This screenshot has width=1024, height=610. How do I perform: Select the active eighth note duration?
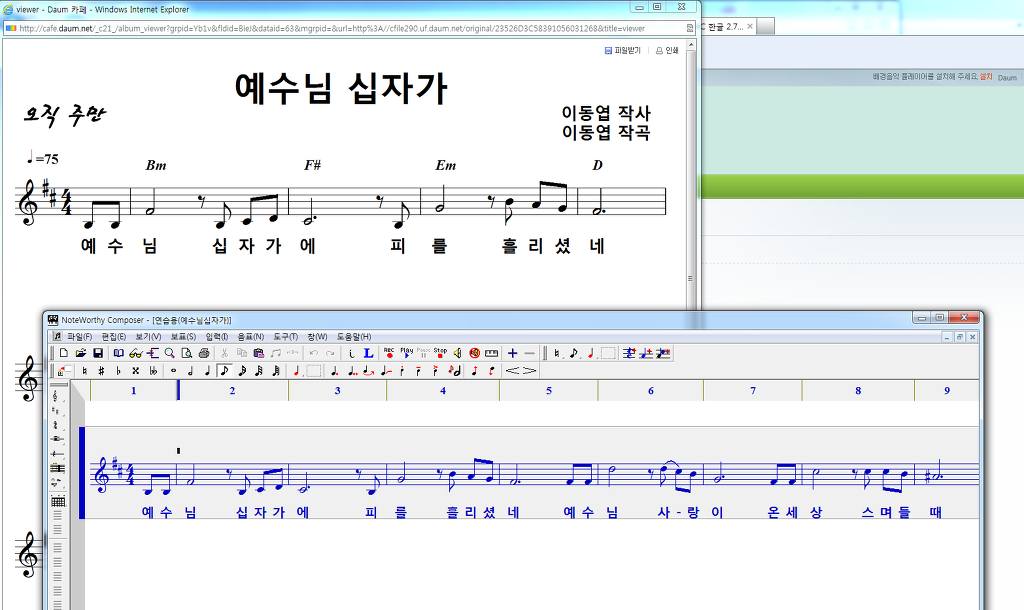pyautogui.click(x=225, y=370)
